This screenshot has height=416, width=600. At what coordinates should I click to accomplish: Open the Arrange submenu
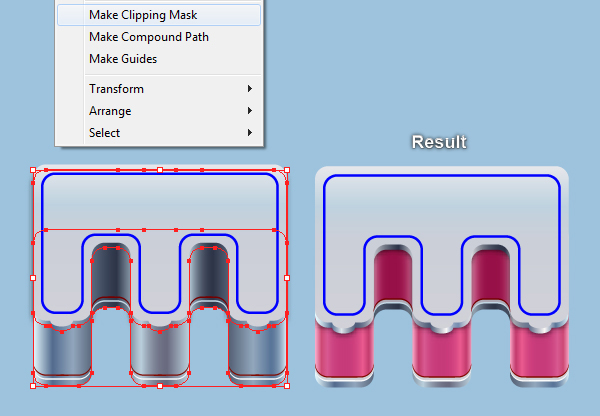click(x=159, y=111)
